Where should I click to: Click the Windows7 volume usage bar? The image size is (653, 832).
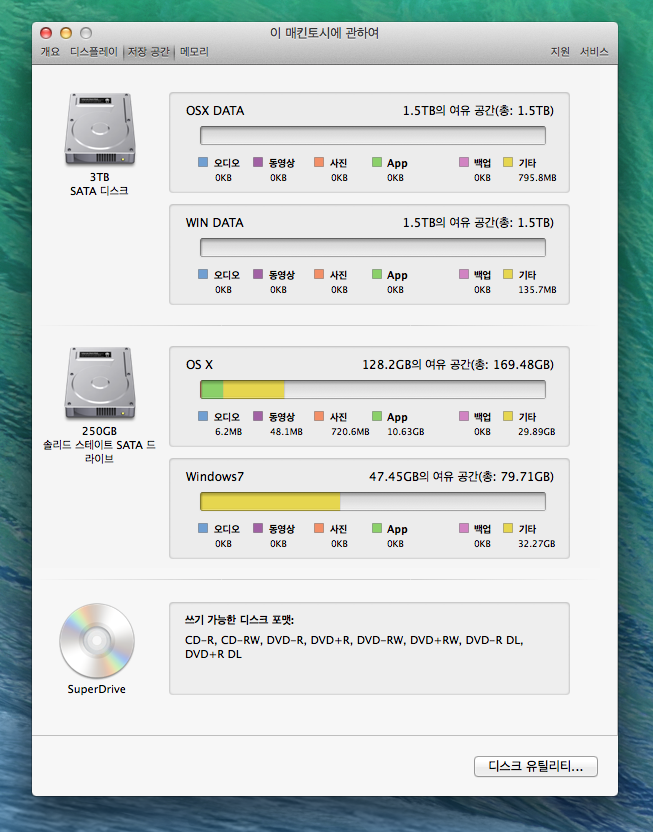372,501
